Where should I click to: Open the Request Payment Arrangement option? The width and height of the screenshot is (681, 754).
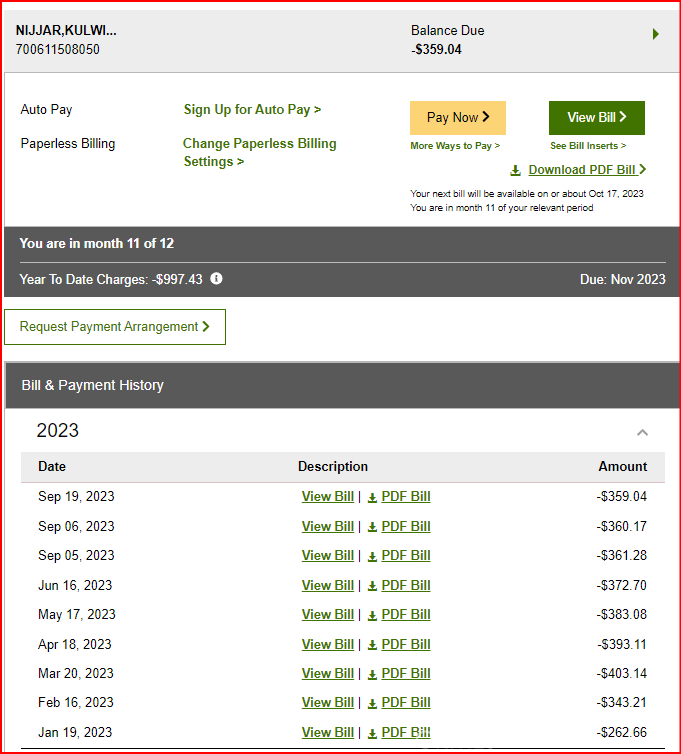click(114, 326)
